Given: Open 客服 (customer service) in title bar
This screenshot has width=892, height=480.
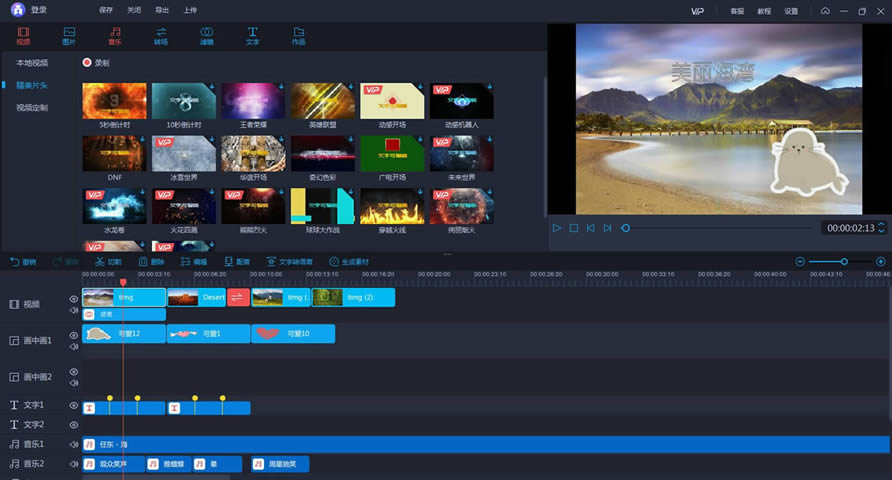Looking at the screenshot, I should pyautogui.click(x=737, y=11).
